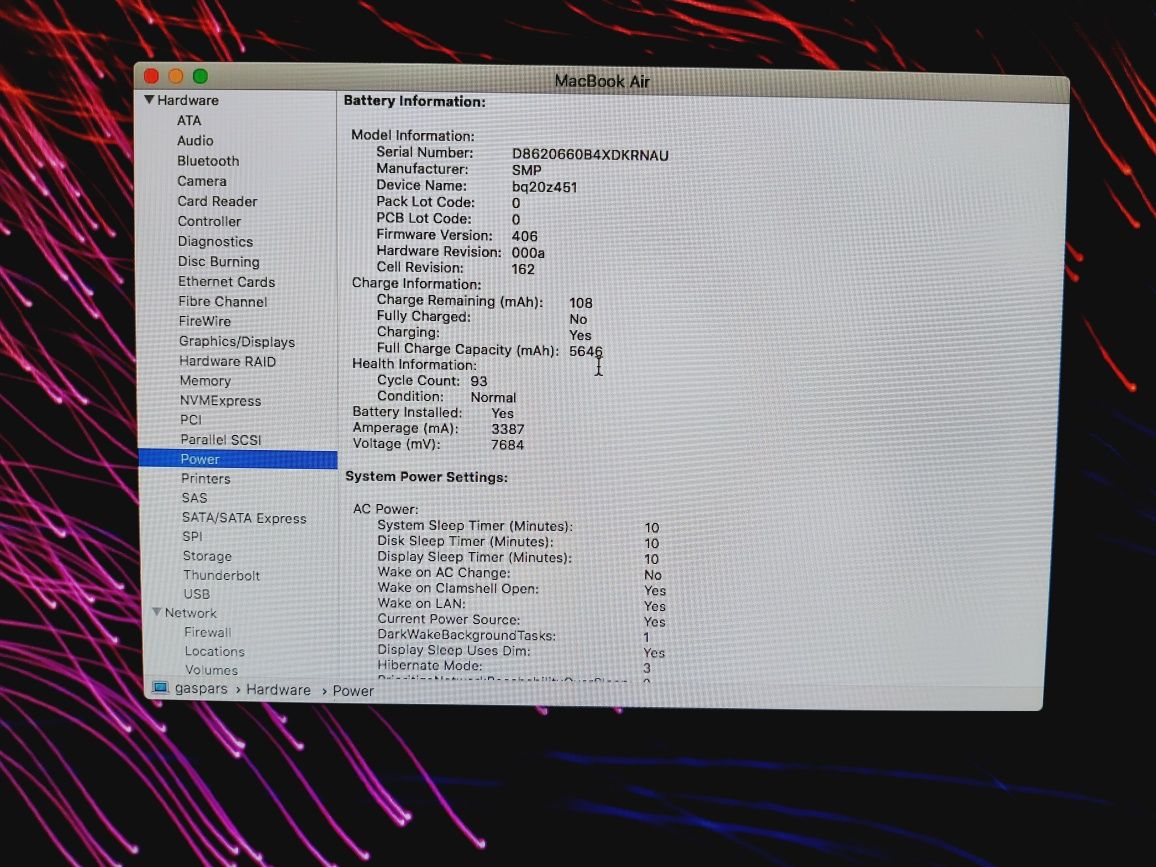Click Firmware Version value 406

(x=524, y=236)
